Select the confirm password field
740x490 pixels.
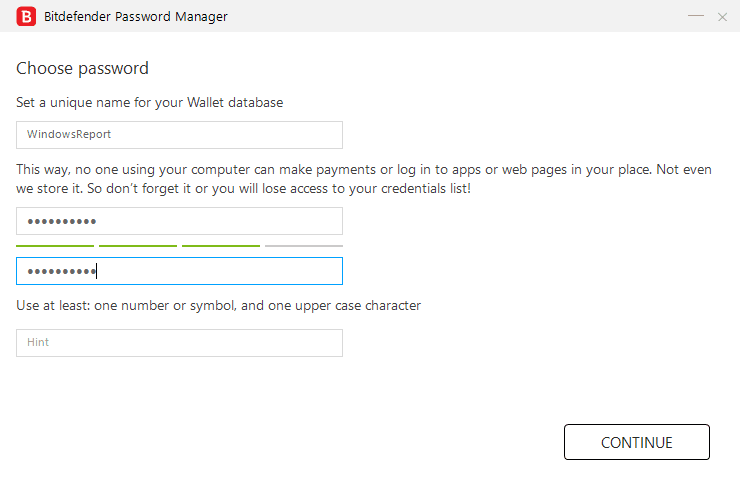179,271
